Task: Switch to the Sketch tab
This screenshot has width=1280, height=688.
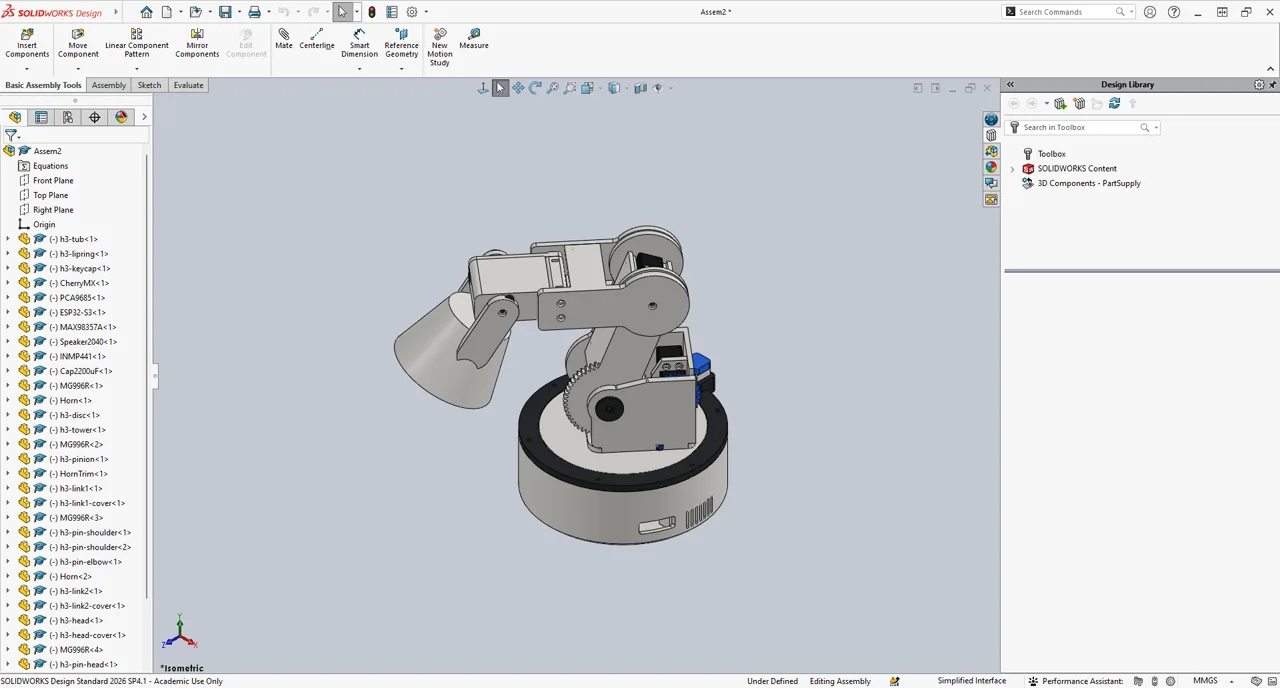Action: 149,85
